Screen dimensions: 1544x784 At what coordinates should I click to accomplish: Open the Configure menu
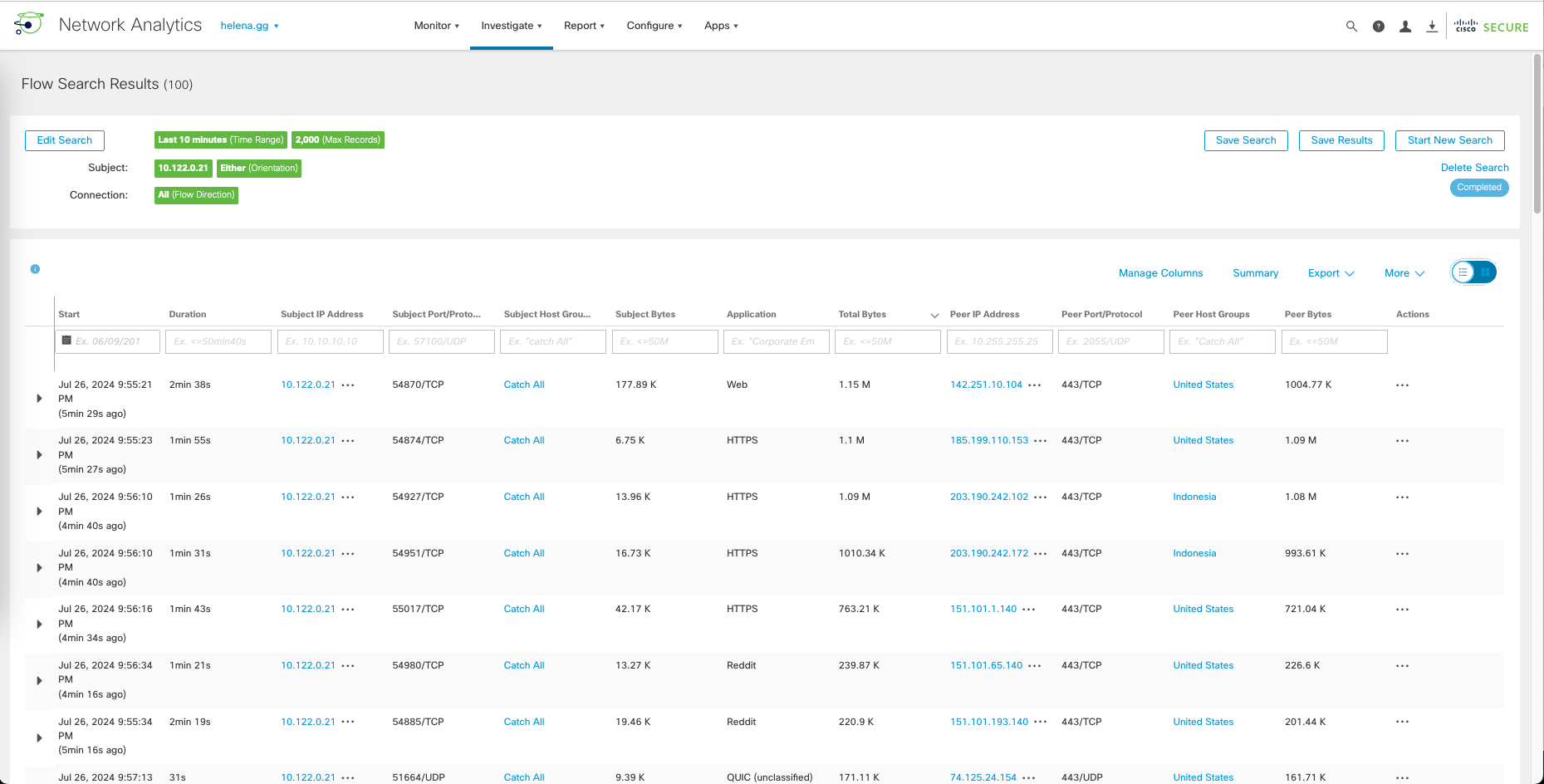654,26
